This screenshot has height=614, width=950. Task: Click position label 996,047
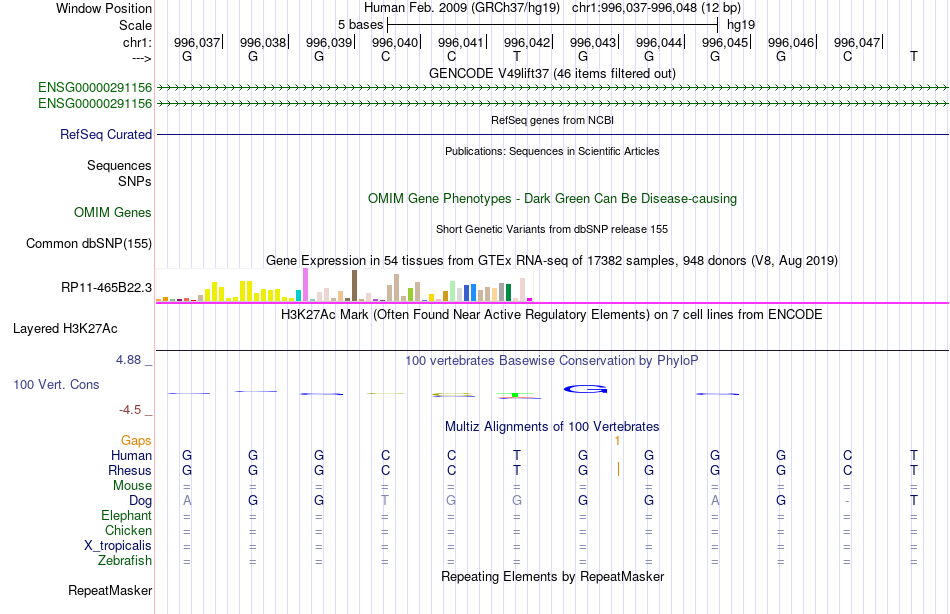857,42
